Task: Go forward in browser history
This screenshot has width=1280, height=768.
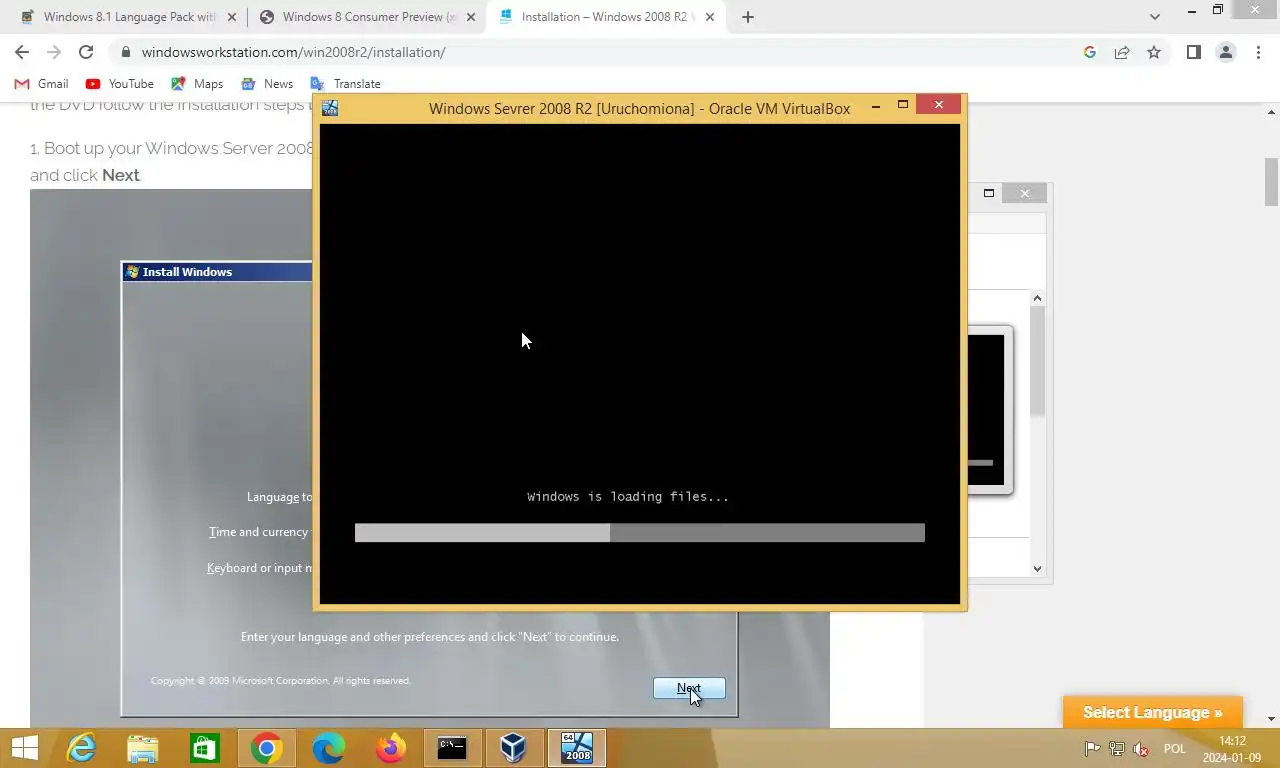Action: click(54, 52)
